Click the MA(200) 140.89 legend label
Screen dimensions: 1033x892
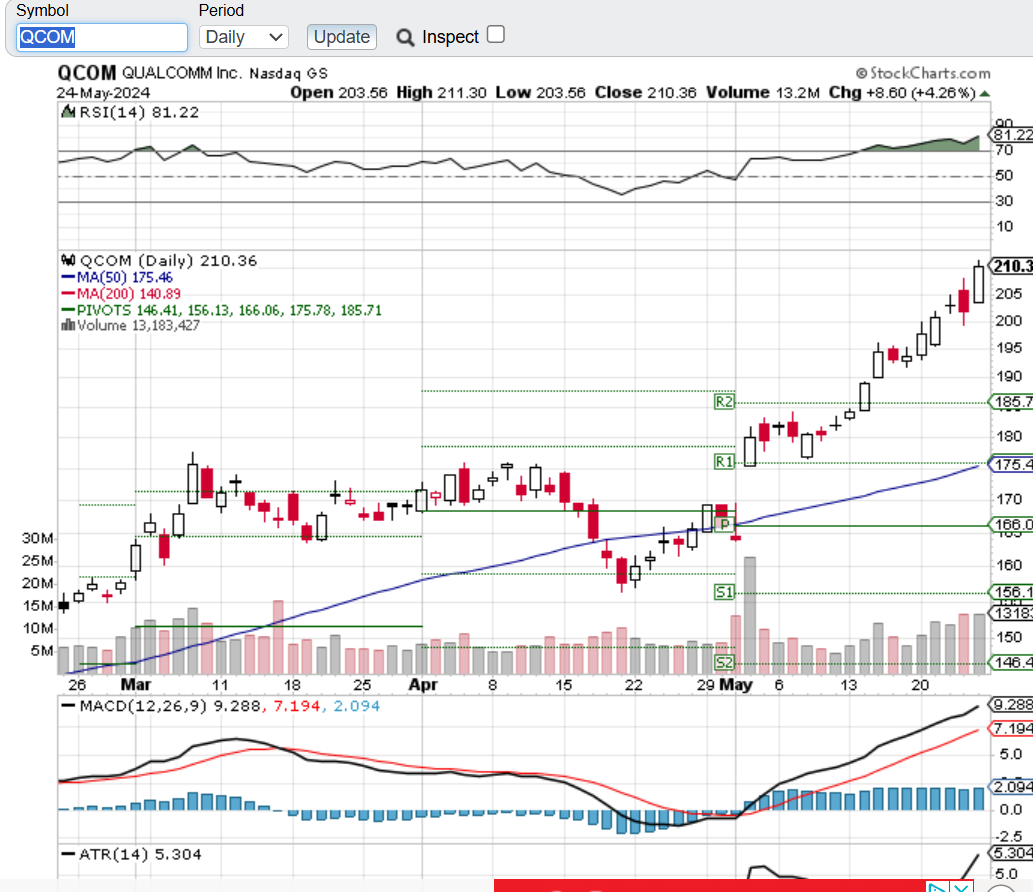pyautogui.click(x=128, y=293)
